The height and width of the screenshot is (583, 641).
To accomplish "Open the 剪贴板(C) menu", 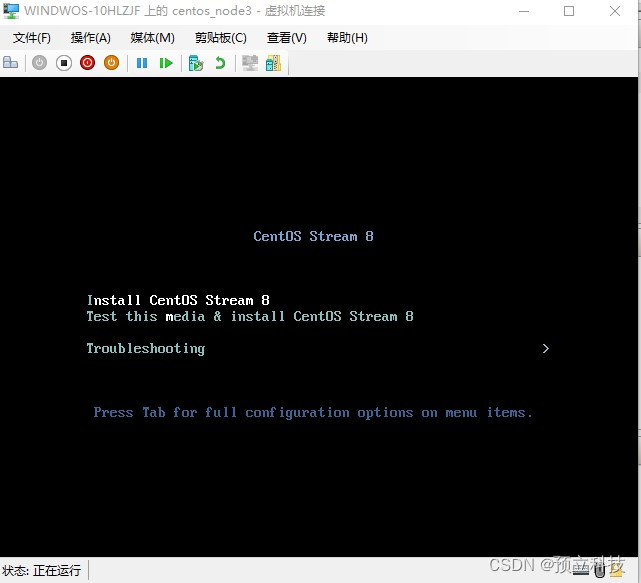I will pos(220,38).
